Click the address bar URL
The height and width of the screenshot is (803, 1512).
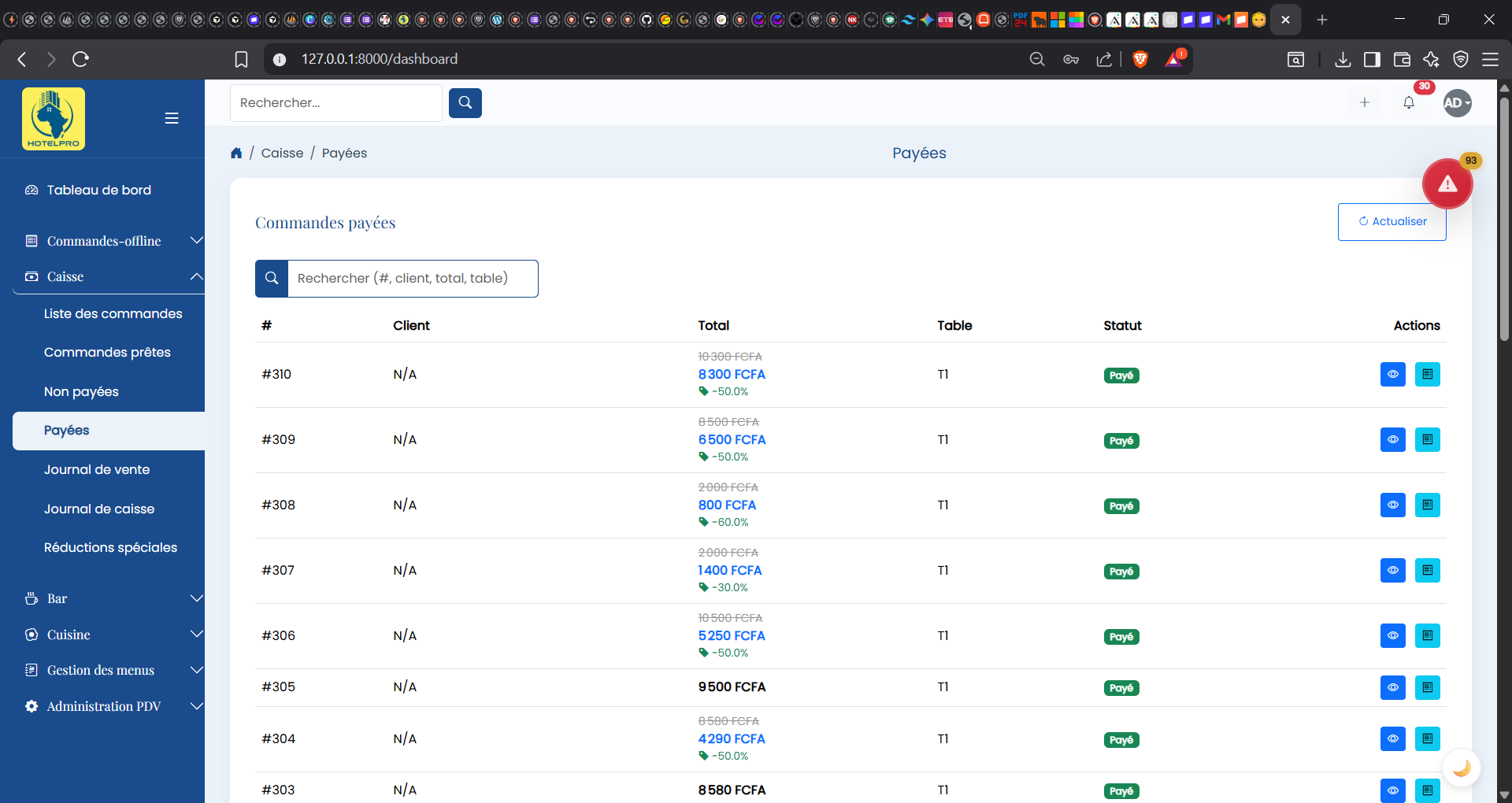pos(380,59)
